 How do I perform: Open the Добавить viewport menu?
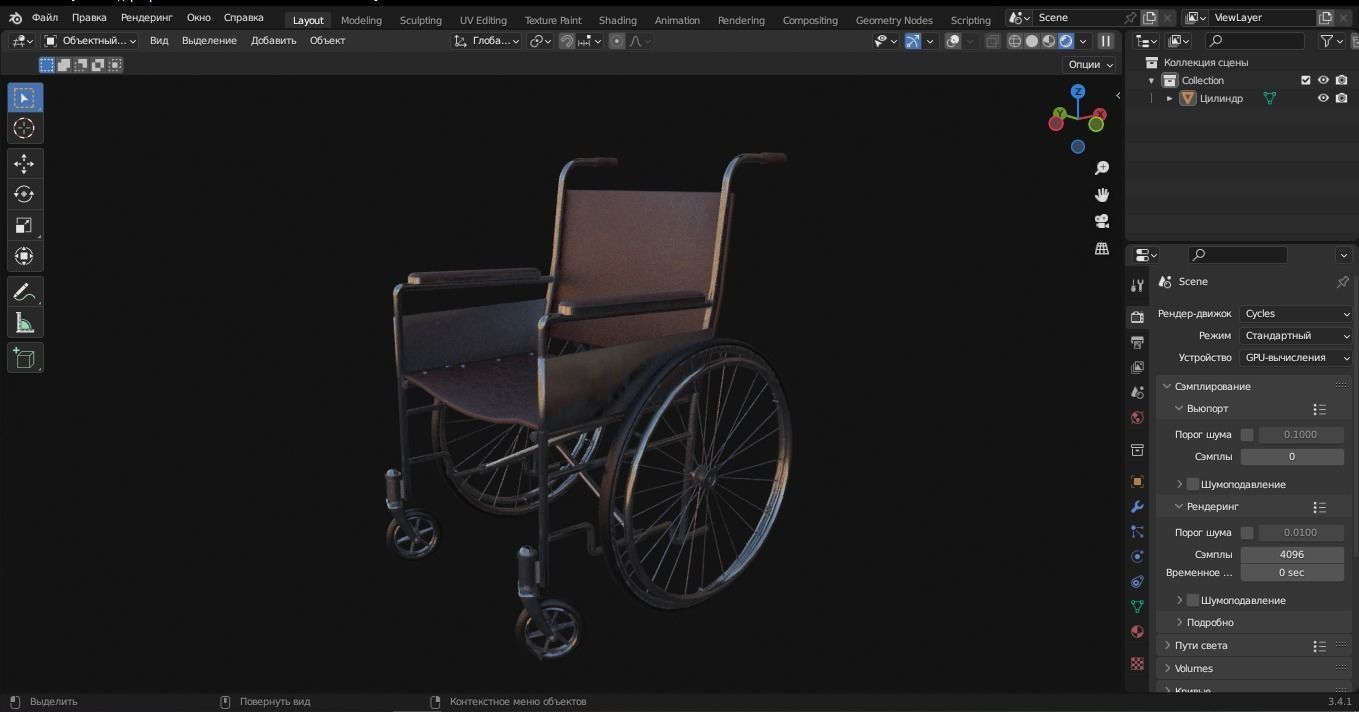(273, 41)
